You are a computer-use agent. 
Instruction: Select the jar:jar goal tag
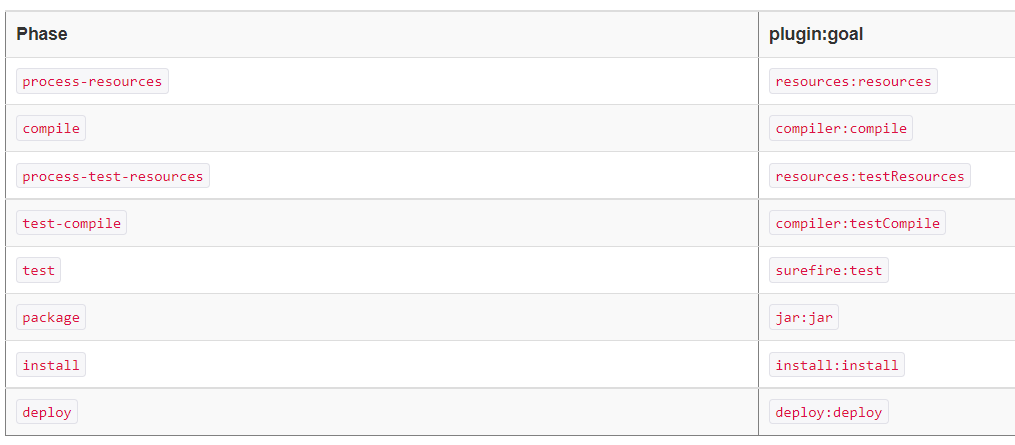[x=803, y=317]
